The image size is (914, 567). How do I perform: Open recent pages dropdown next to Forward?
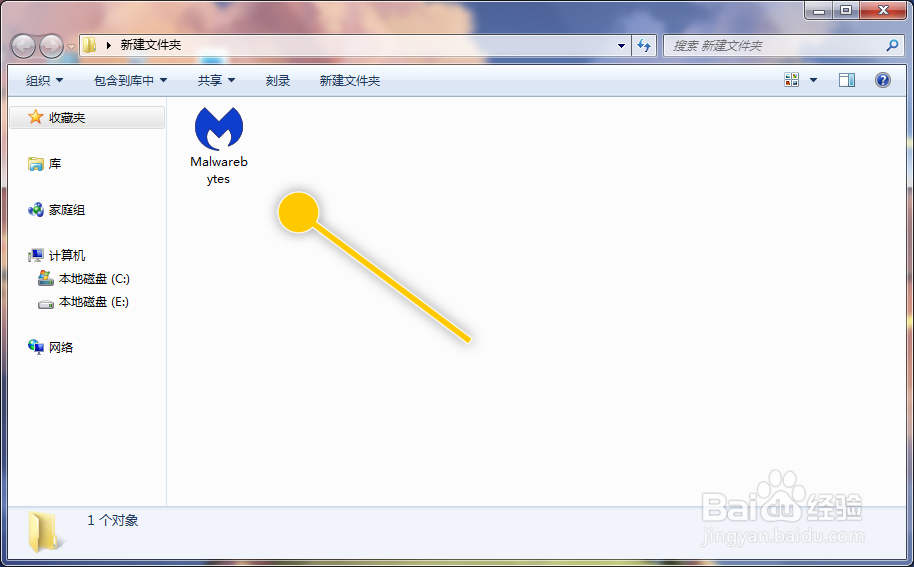click(71, 46)
